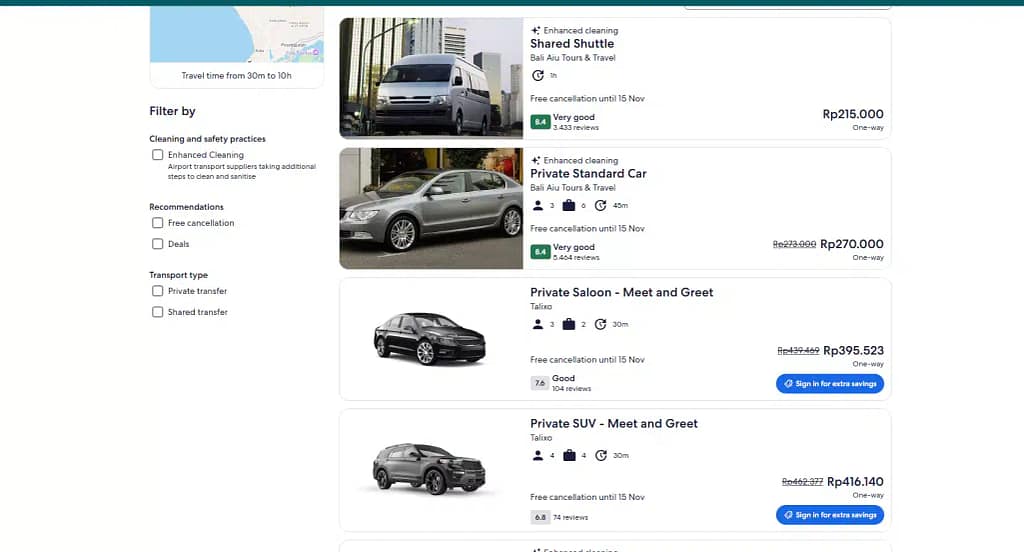
Task: Click Sign in for extra savings on Private SUV
Action: click(829, 515)
